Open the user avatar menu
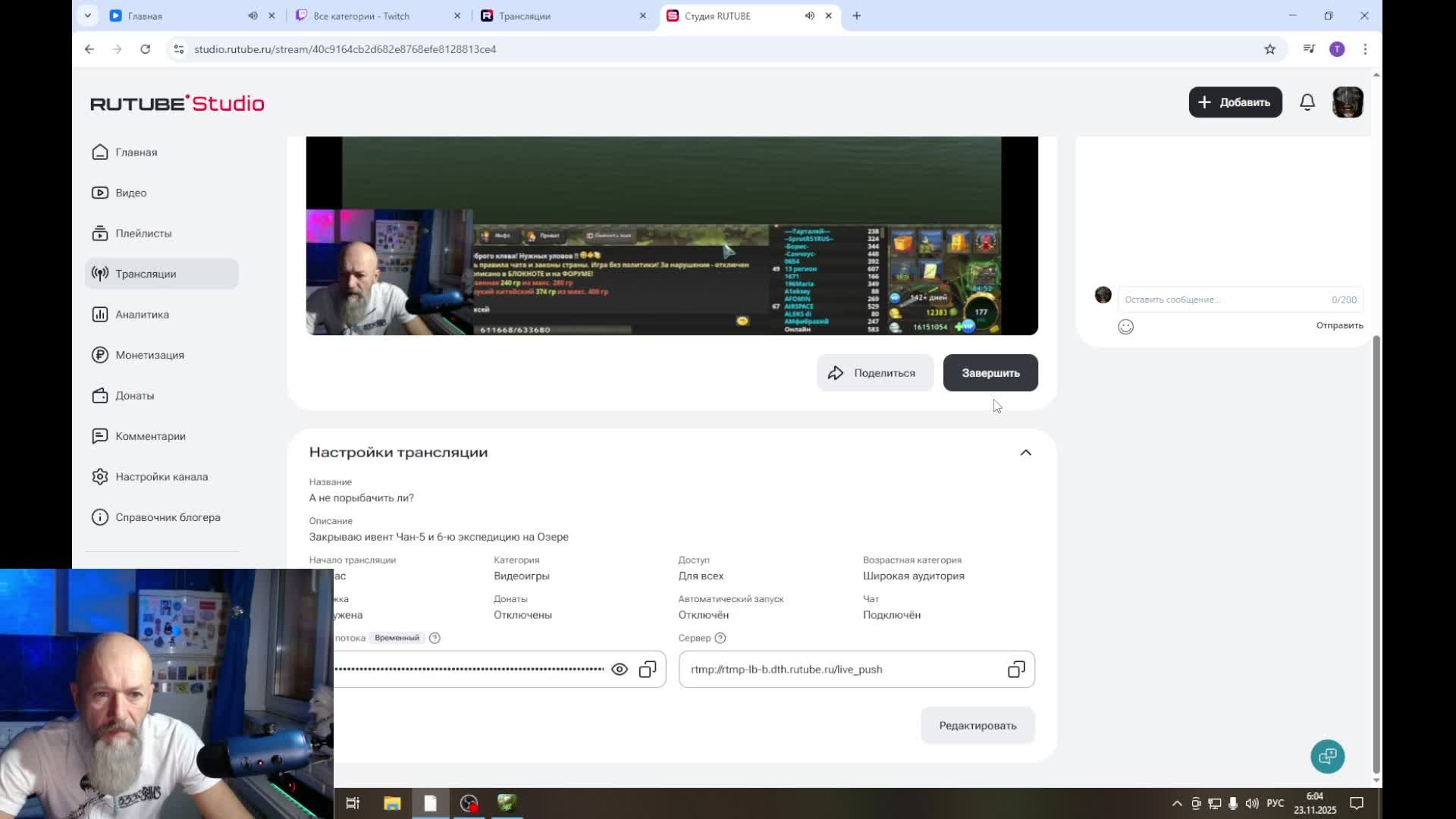The height and width of the screenshot is (819, 1456). [x=1348, y=102]
